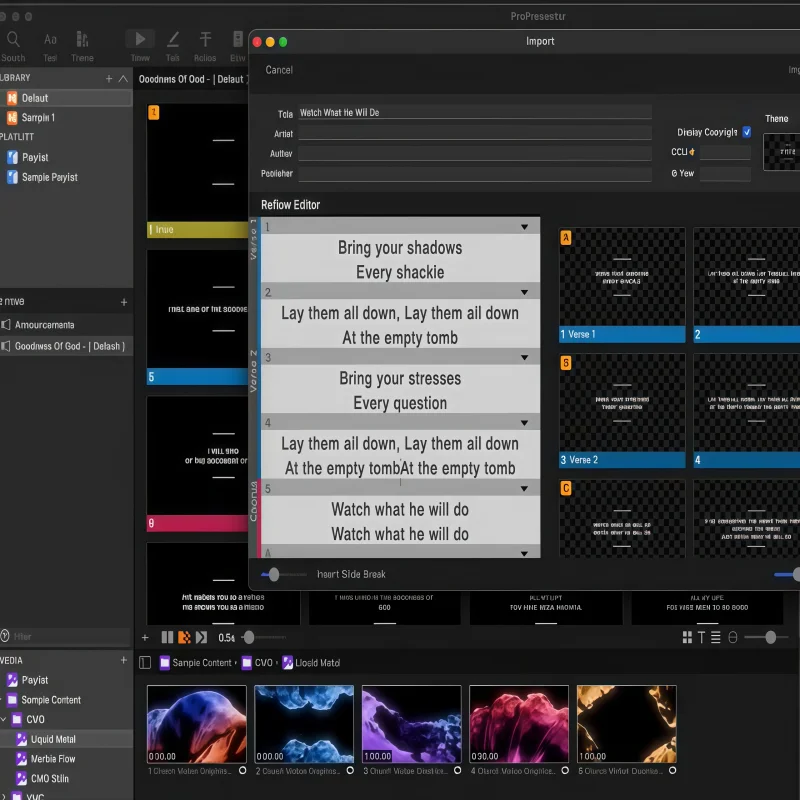Click the Title input field
Screen dimensions: 800x800
474,113
